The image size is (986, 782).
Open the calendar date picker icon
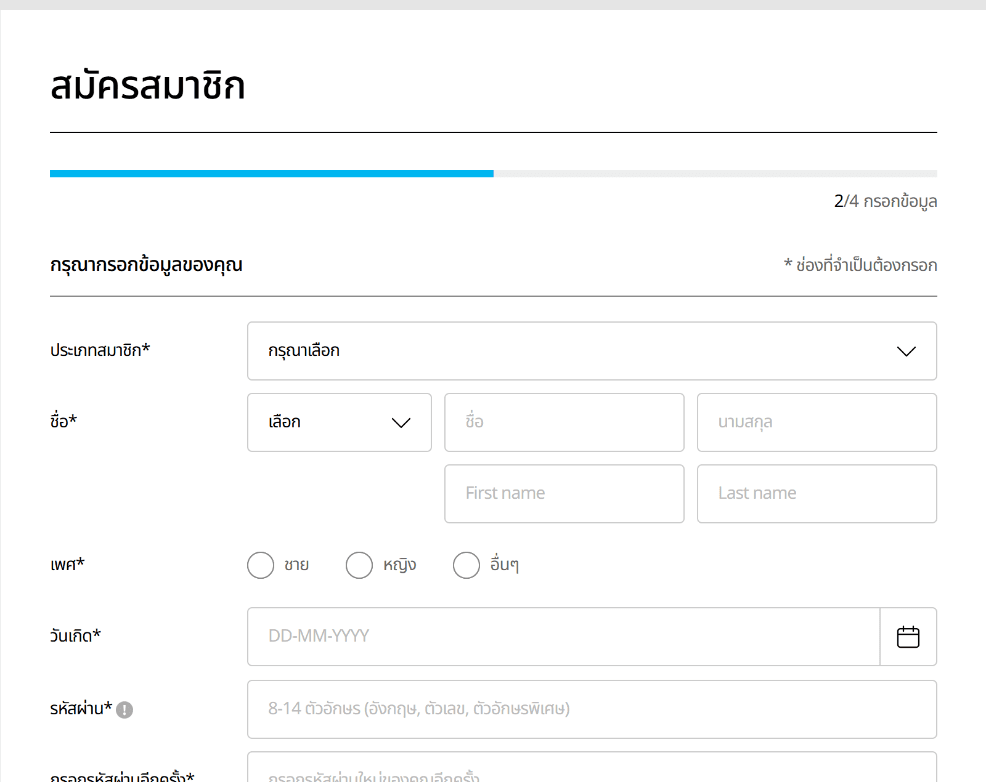click(907, 637)
